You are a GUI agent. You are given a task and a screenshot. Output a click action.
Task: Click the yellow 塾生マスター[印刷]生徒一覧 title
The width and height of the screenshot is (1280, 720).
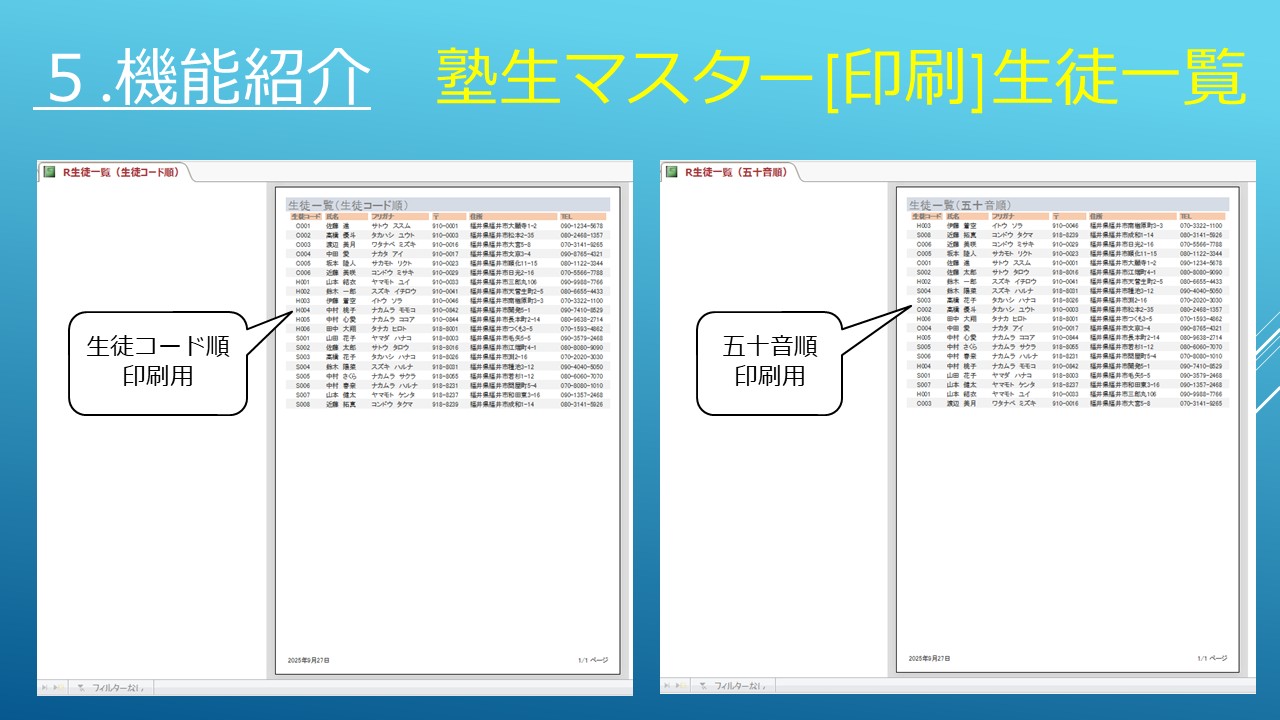[840, 80]
